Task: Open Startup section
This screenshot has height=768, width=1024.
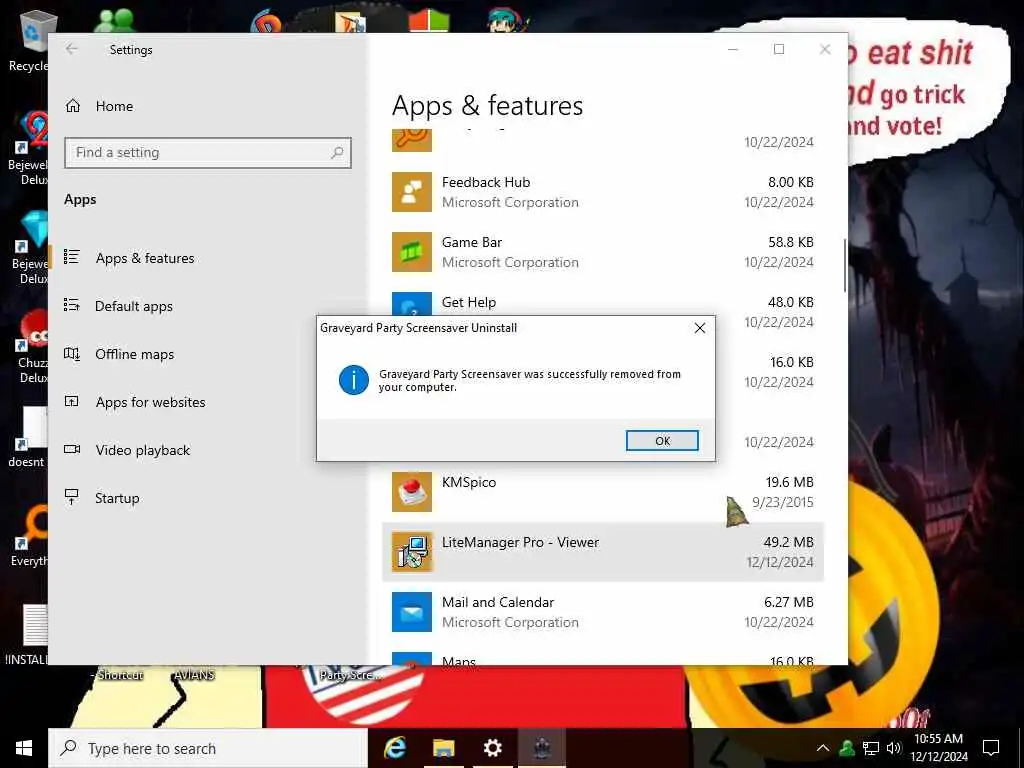Action: point(117,498)
